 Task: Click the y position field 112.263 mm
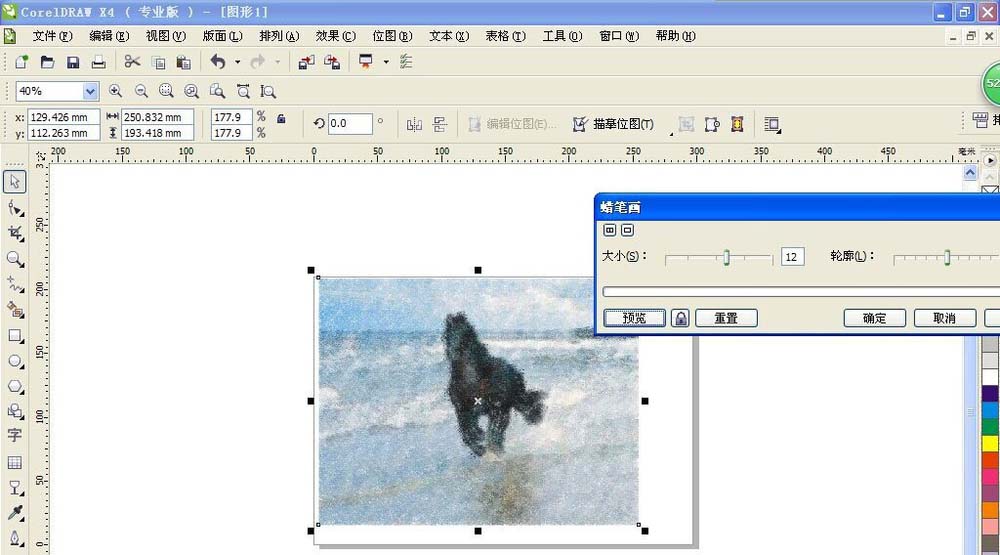click(64, 133)
